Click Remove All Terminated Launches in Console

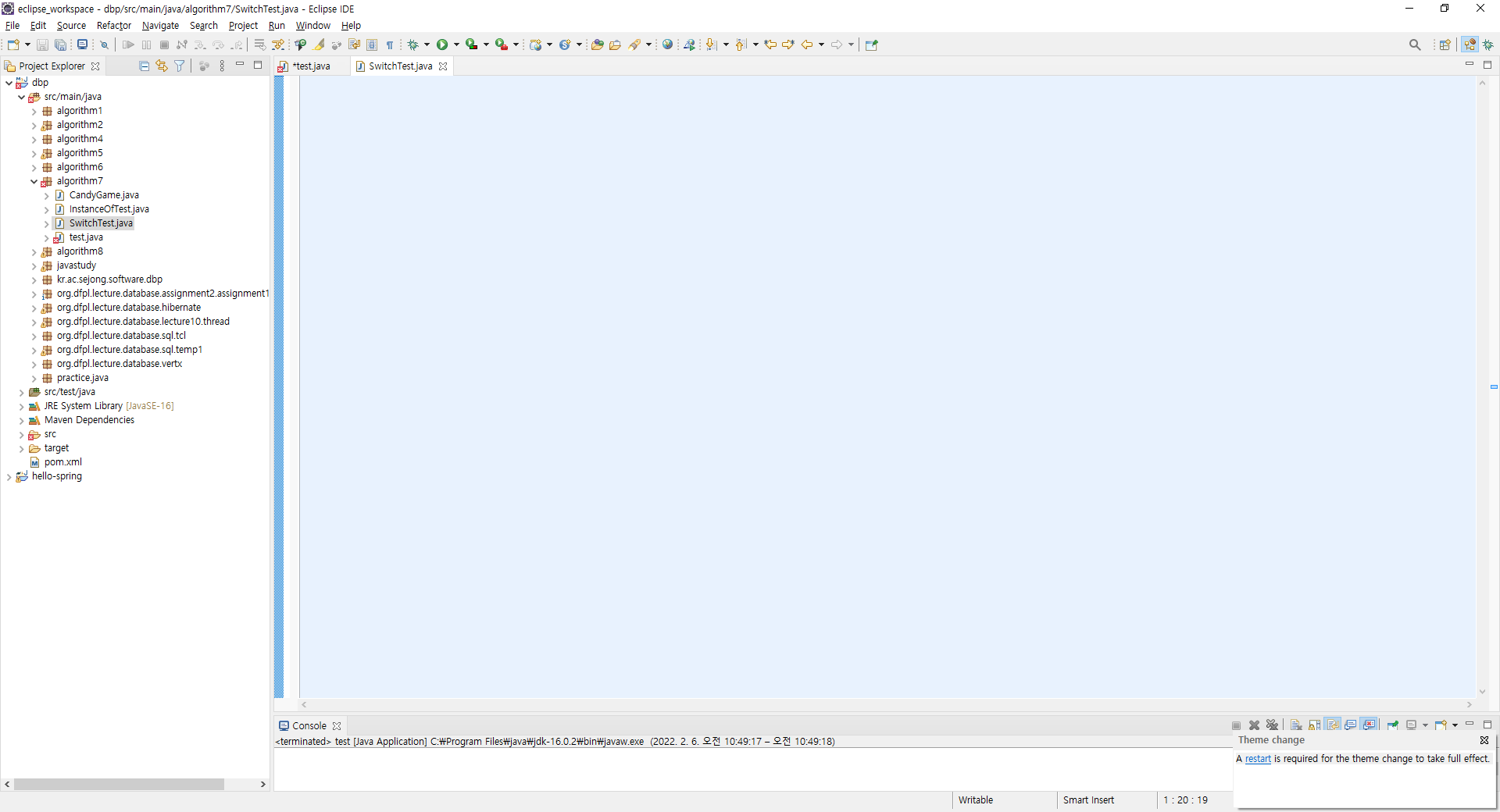[x=1272, y=725]
